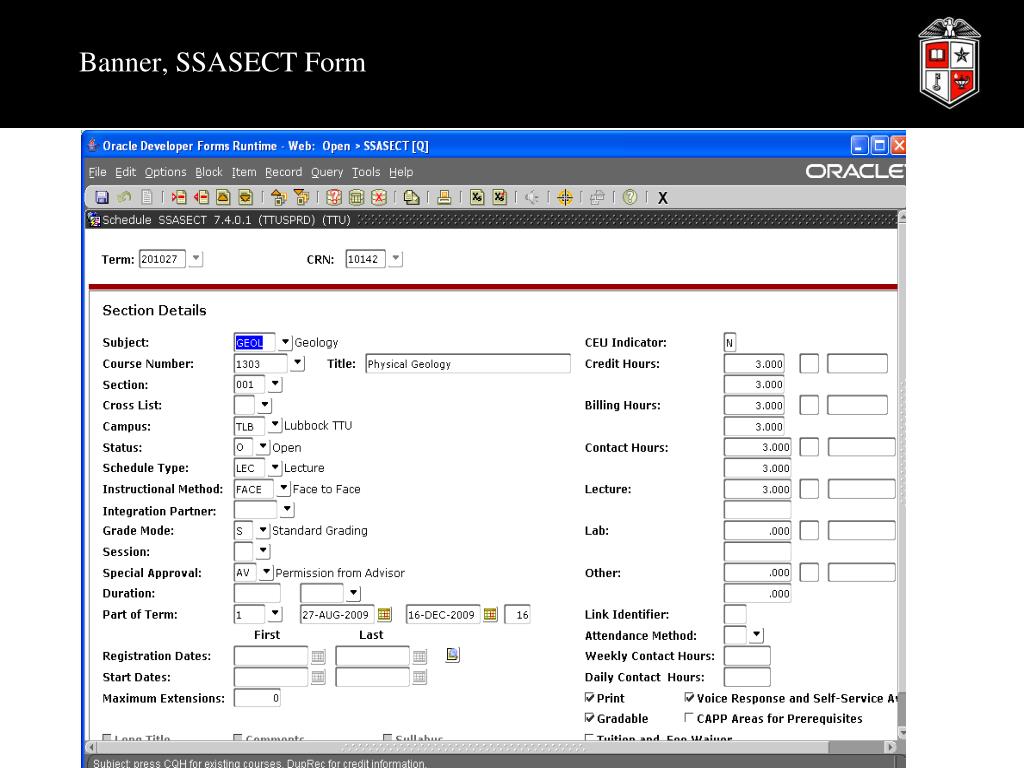Open the Special Approval dropdown arrow
The image size is (1024, 768).
266,572
